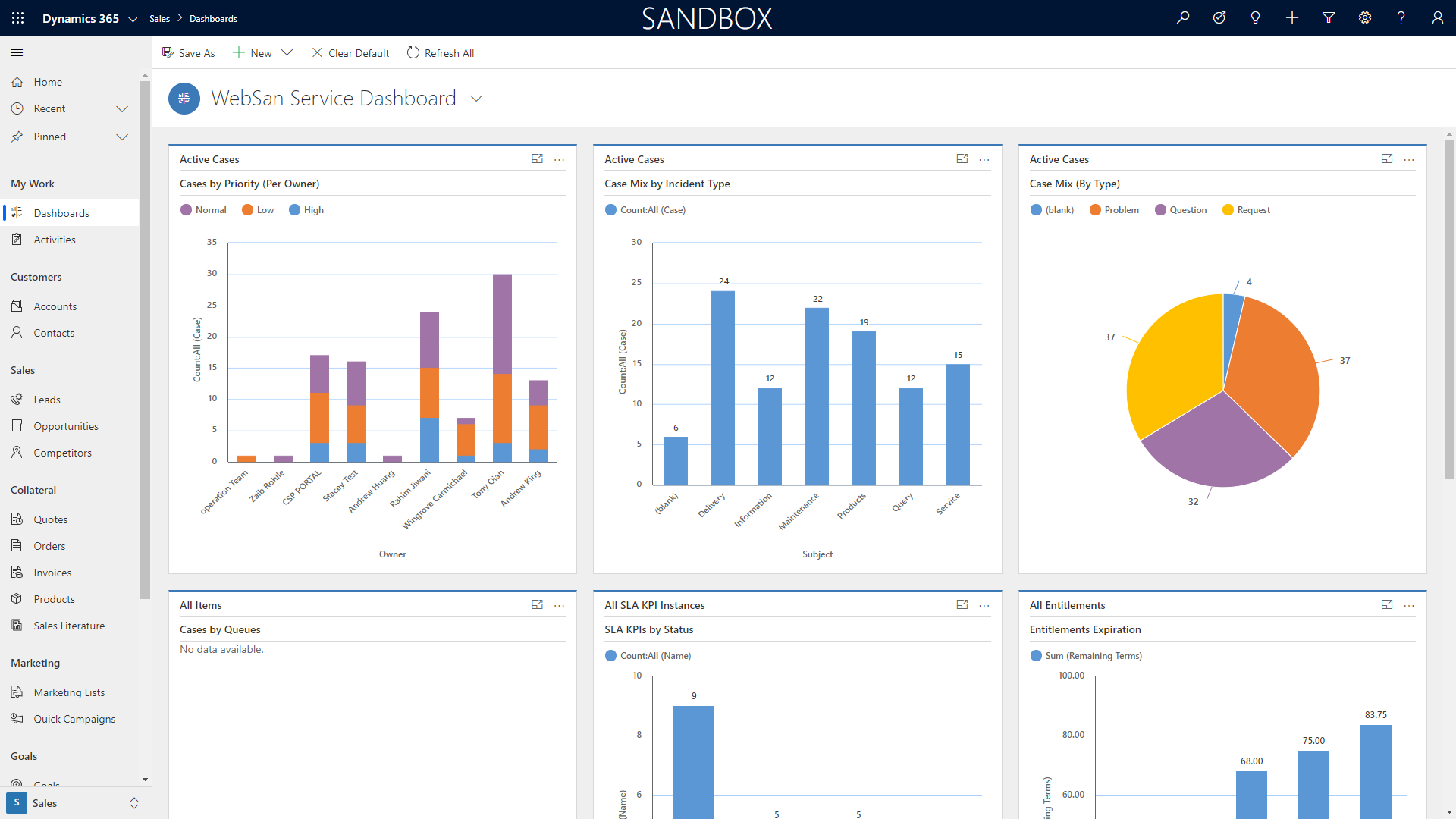
Task: Go to Accounts
Action: pos(71,306)
